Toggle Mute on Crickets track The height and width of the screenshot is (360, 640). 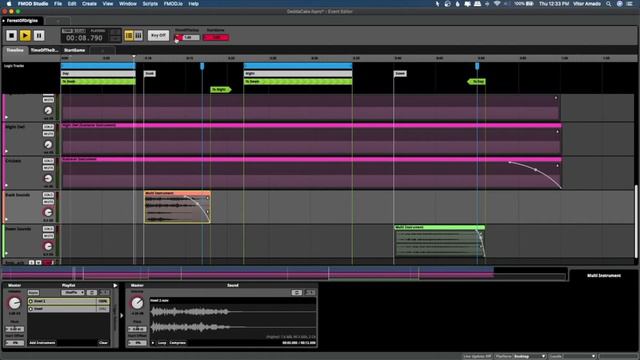(x=48, y=168)
